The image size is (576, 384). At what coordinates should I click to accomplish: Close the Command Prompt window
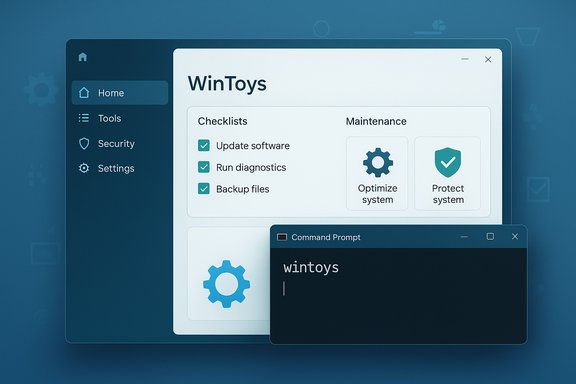pyautogui.click(x=515, y=236)
